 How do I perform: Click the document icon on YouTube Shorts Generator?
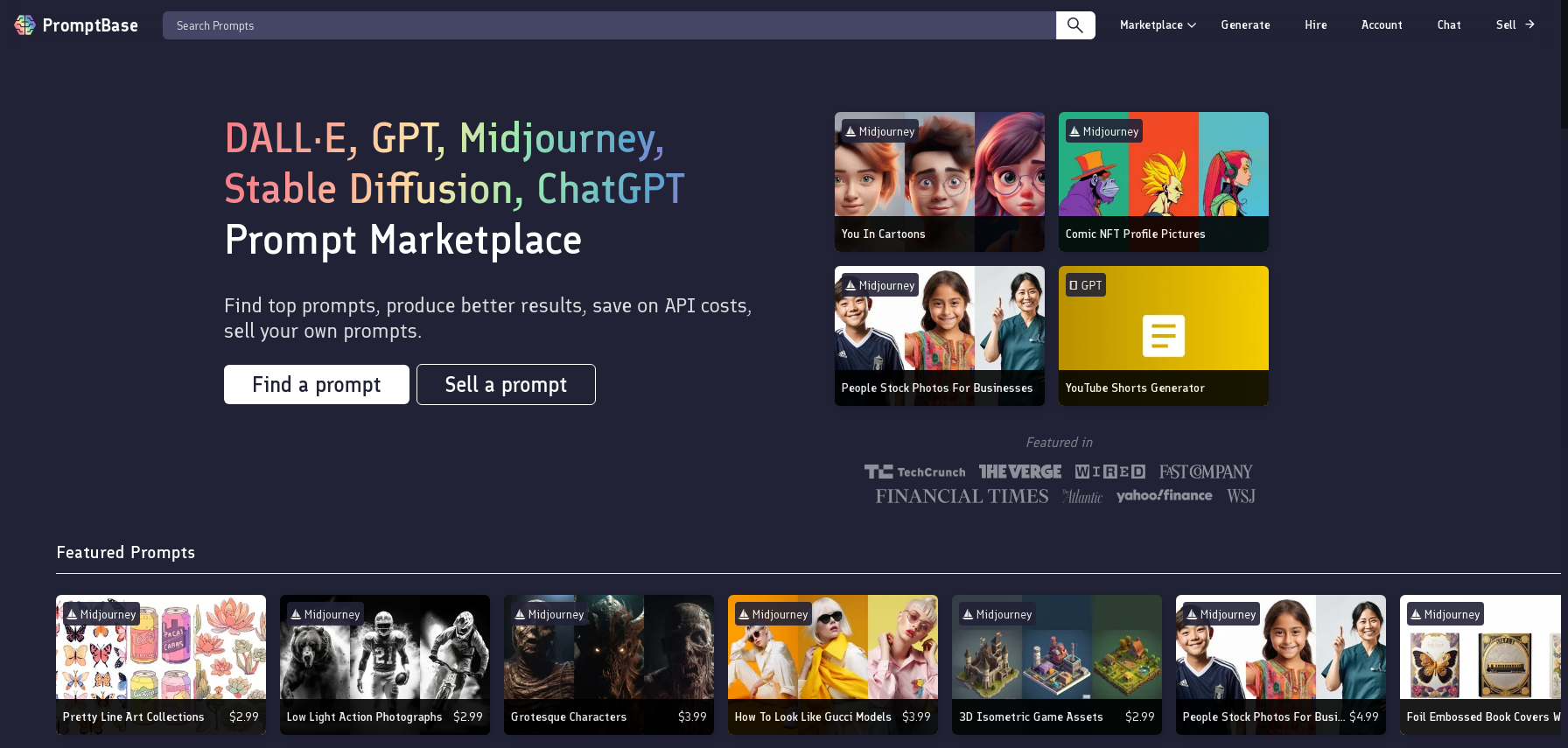[1164, 336]
